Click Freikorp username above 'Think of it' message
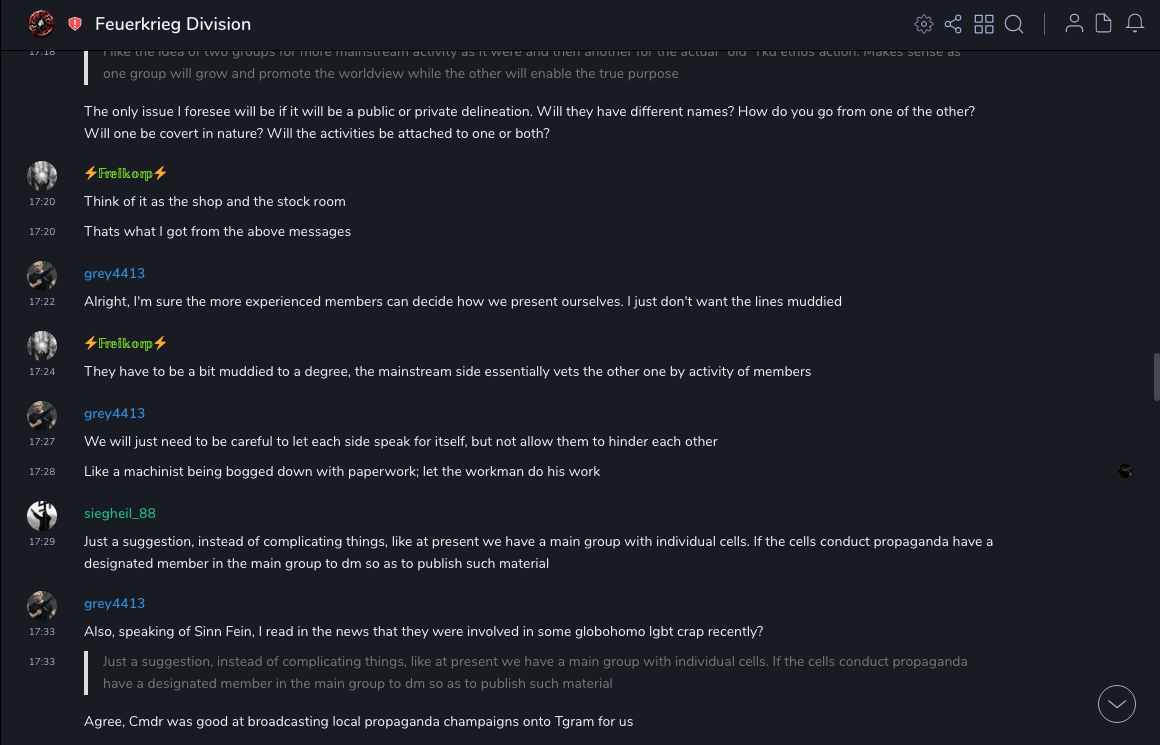The width and height of the screenshot is (1160, 745). click(125, 173)
